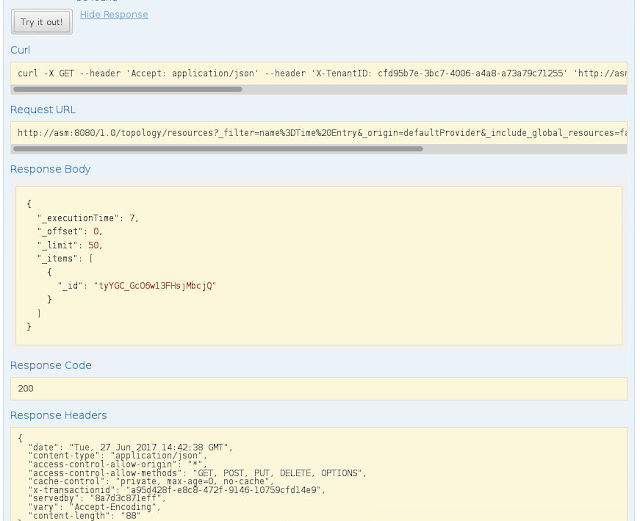This screenshot has height=521, width=640.
Task: Click the Hide Response link
Action: (x=114, y=15)
